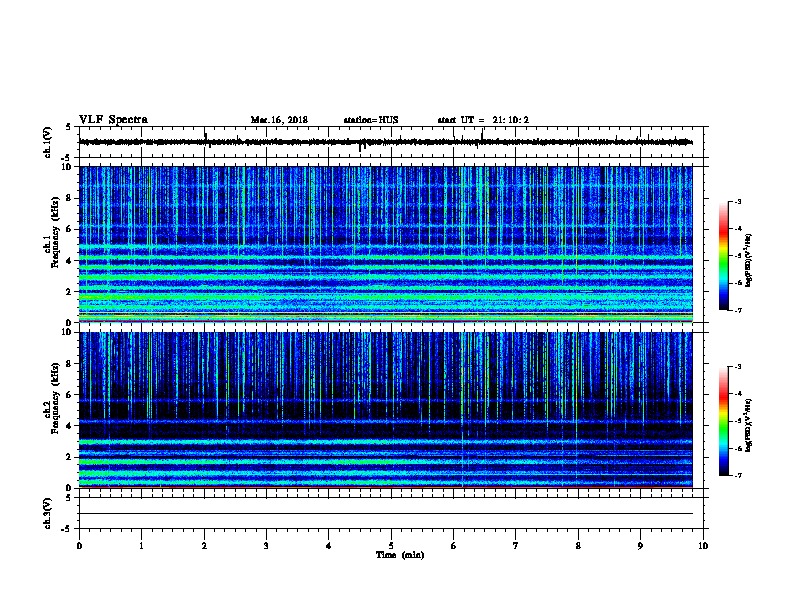Click ch.1 frequency tick label "8"
Image resolution: width=792 pixels, height=612 pixels.
tap(69, 198)
